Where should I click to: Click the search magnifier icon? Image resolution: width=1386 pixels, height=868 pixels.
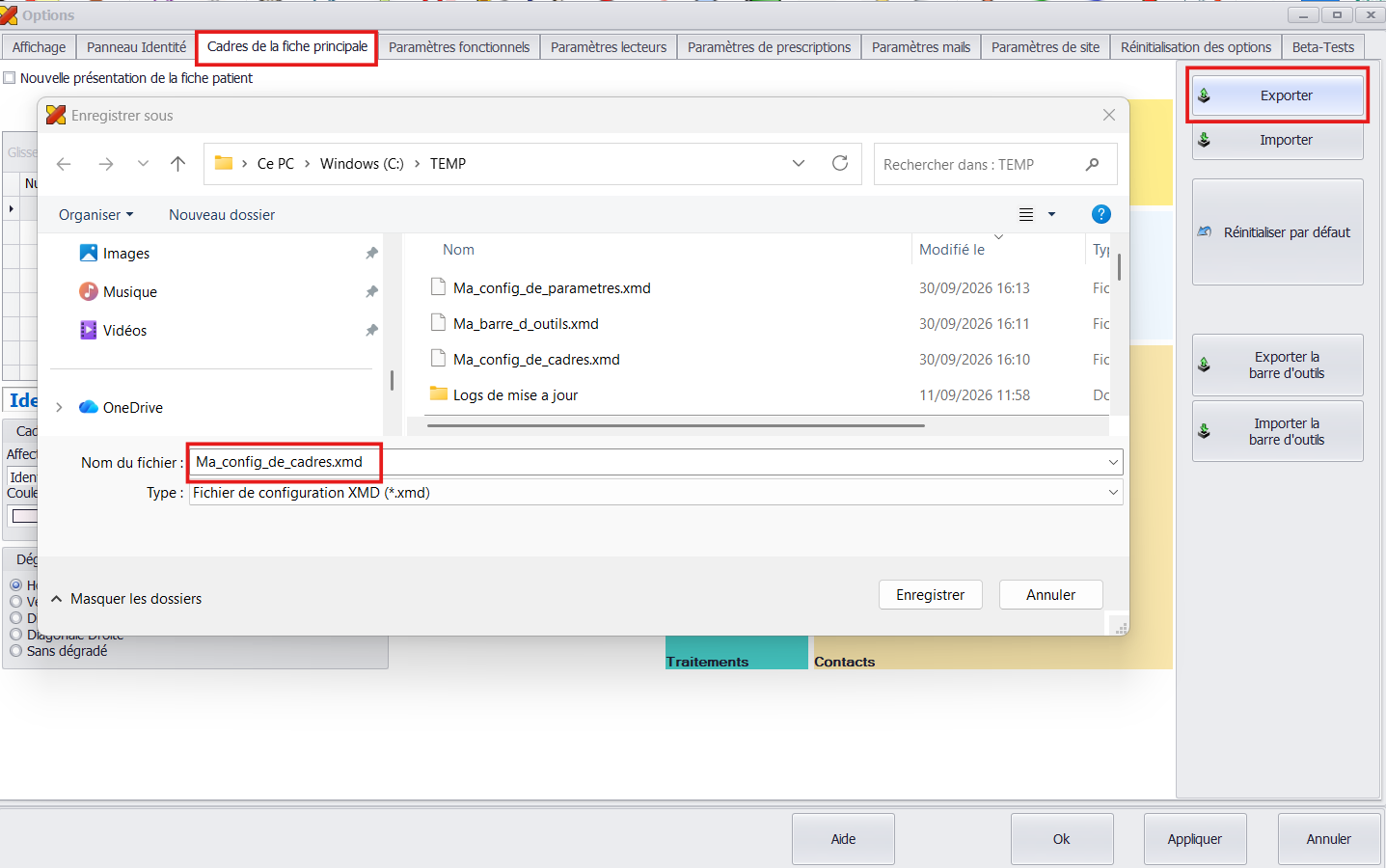click(1092, 164)
